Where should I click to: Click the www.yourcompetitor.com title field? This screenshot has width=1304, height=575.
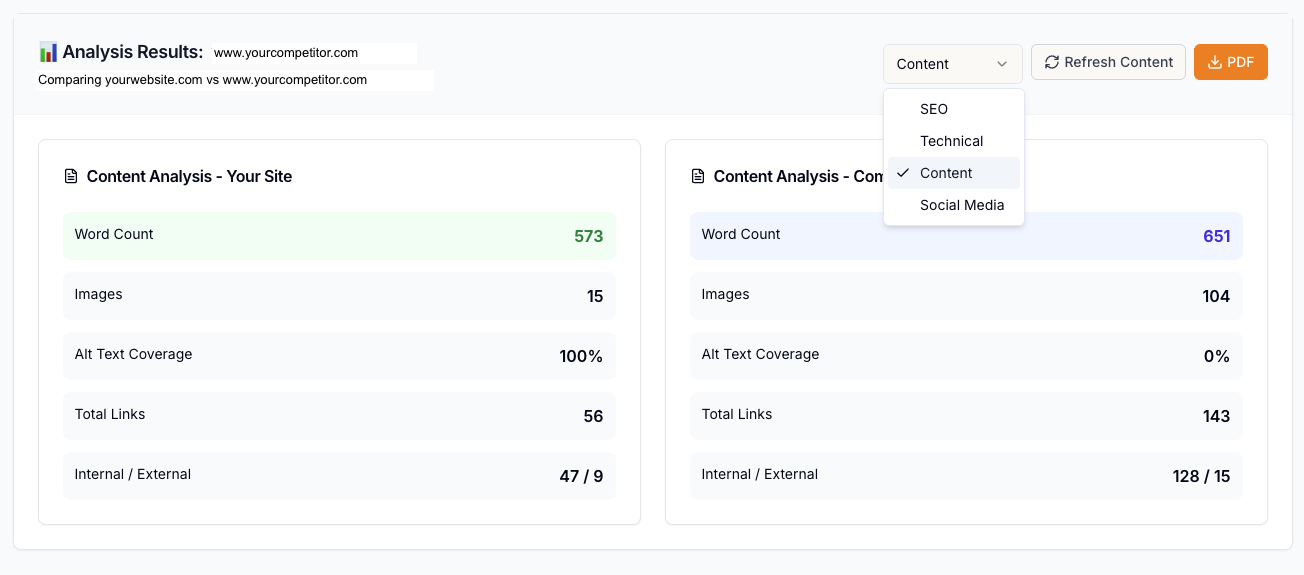(313, 53)
